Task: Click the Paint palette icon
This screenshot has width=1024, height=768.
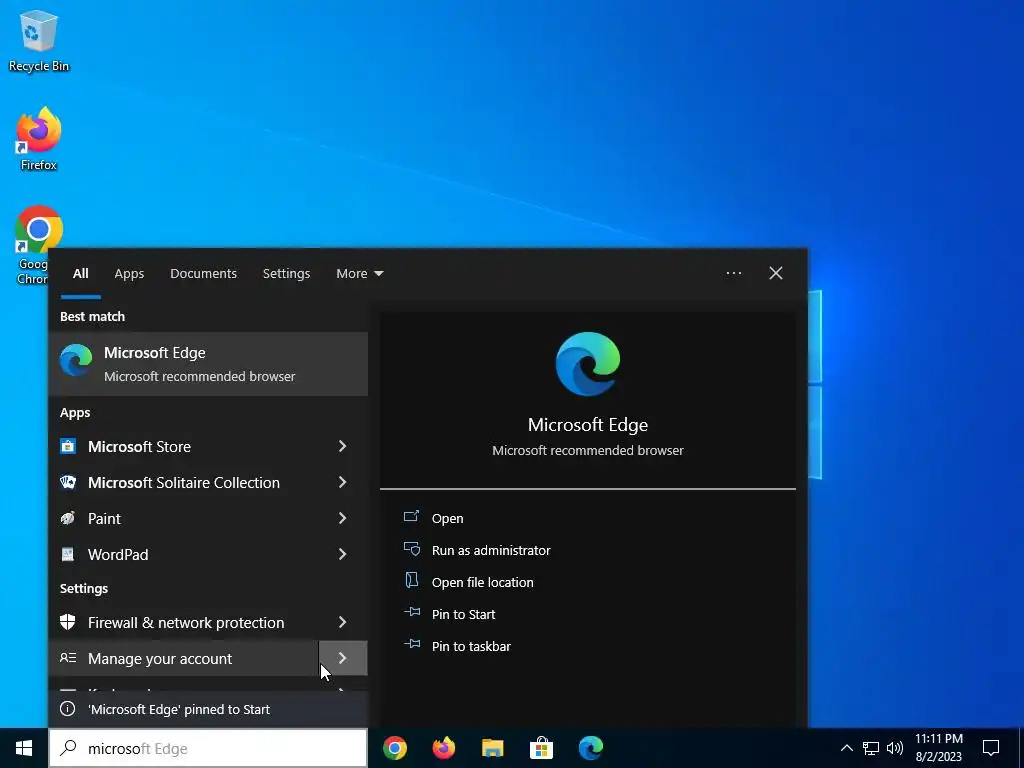Action: (x=68, y=518)
